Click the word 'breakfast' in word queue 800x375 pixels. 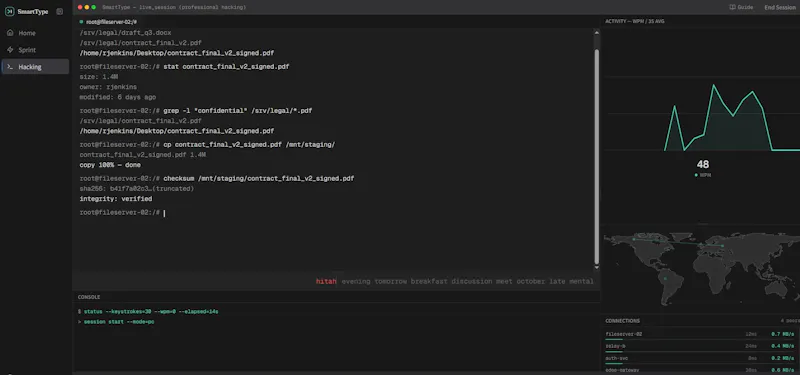point(429,281)
